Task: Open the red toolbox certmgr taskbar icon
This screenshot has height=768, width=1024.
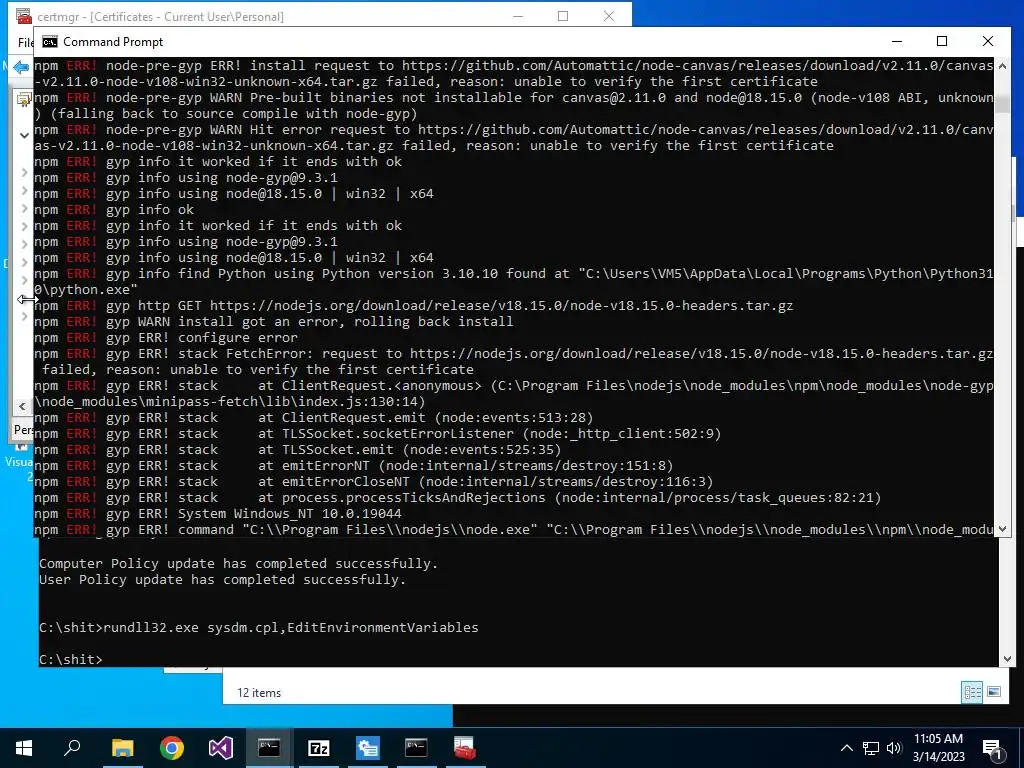Action: (x=465, y=748)
